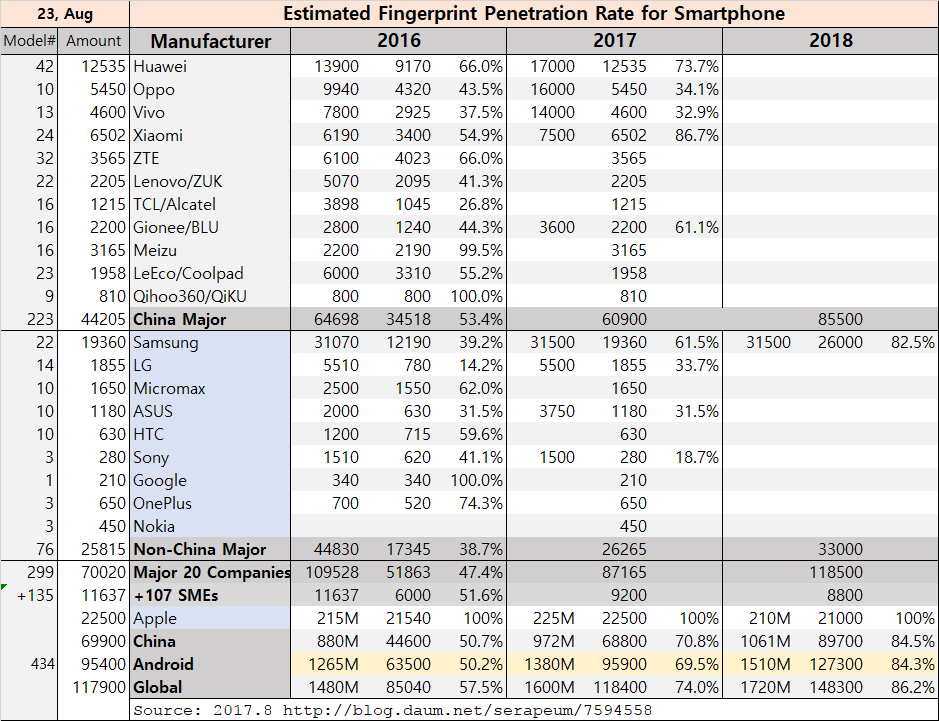Click the 'Oppo' manufacturer cell
The height and width of the screenshot is (721, 939).
pos(210,89)
